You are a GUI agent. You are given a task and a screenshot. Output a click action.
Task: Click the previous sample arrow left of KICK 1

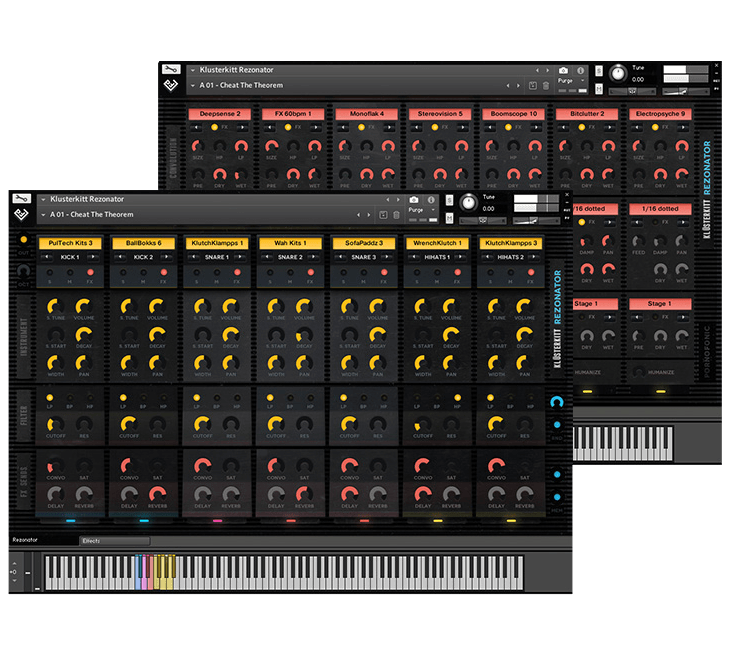point(47,257)
